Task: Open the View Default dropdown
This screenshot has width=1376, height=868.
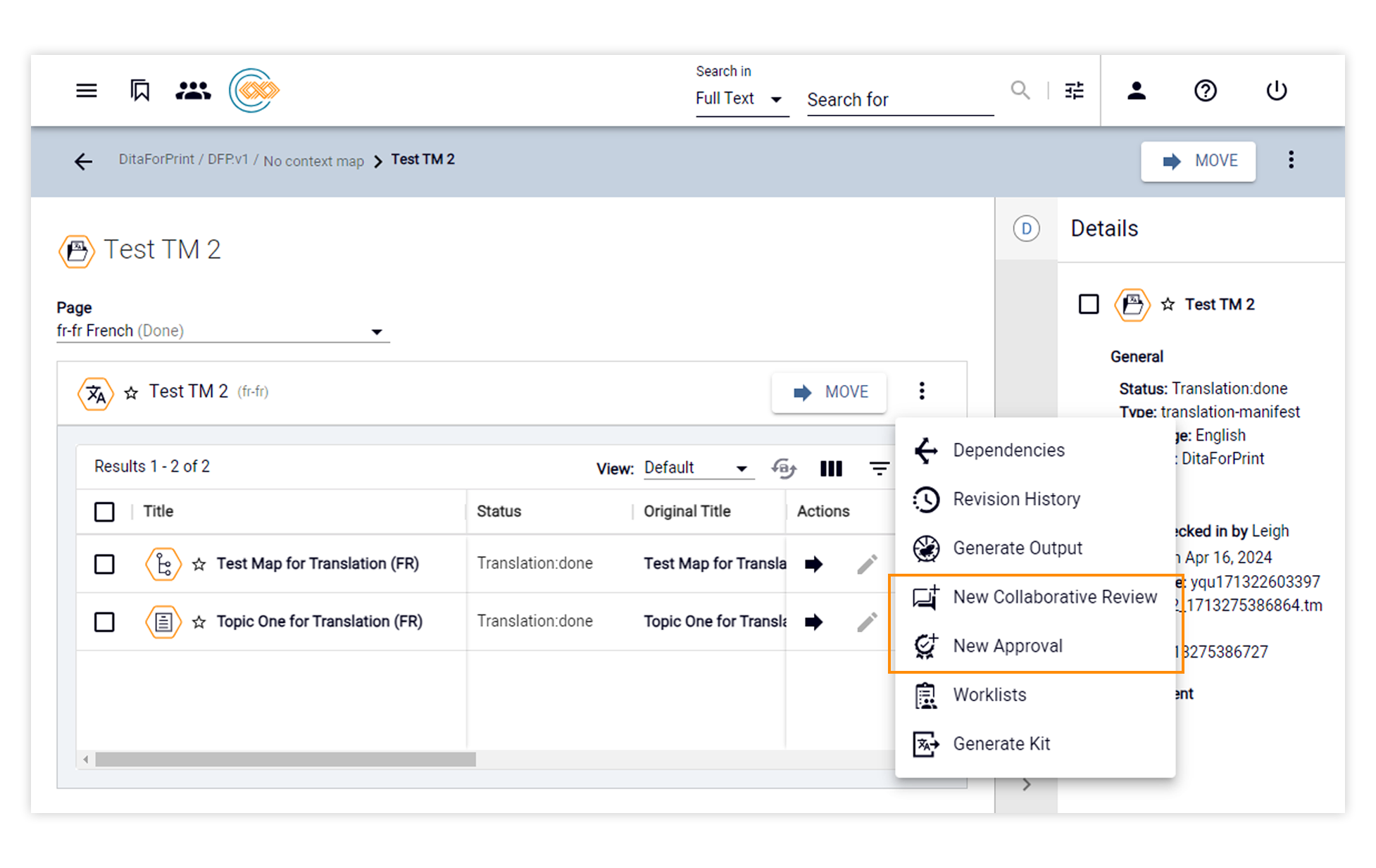Action: [696, 468]
